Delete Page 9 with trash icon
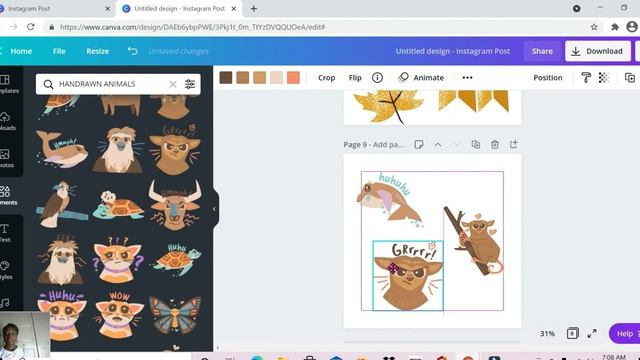Screen dimensions: 640x360 pos(495,144)
